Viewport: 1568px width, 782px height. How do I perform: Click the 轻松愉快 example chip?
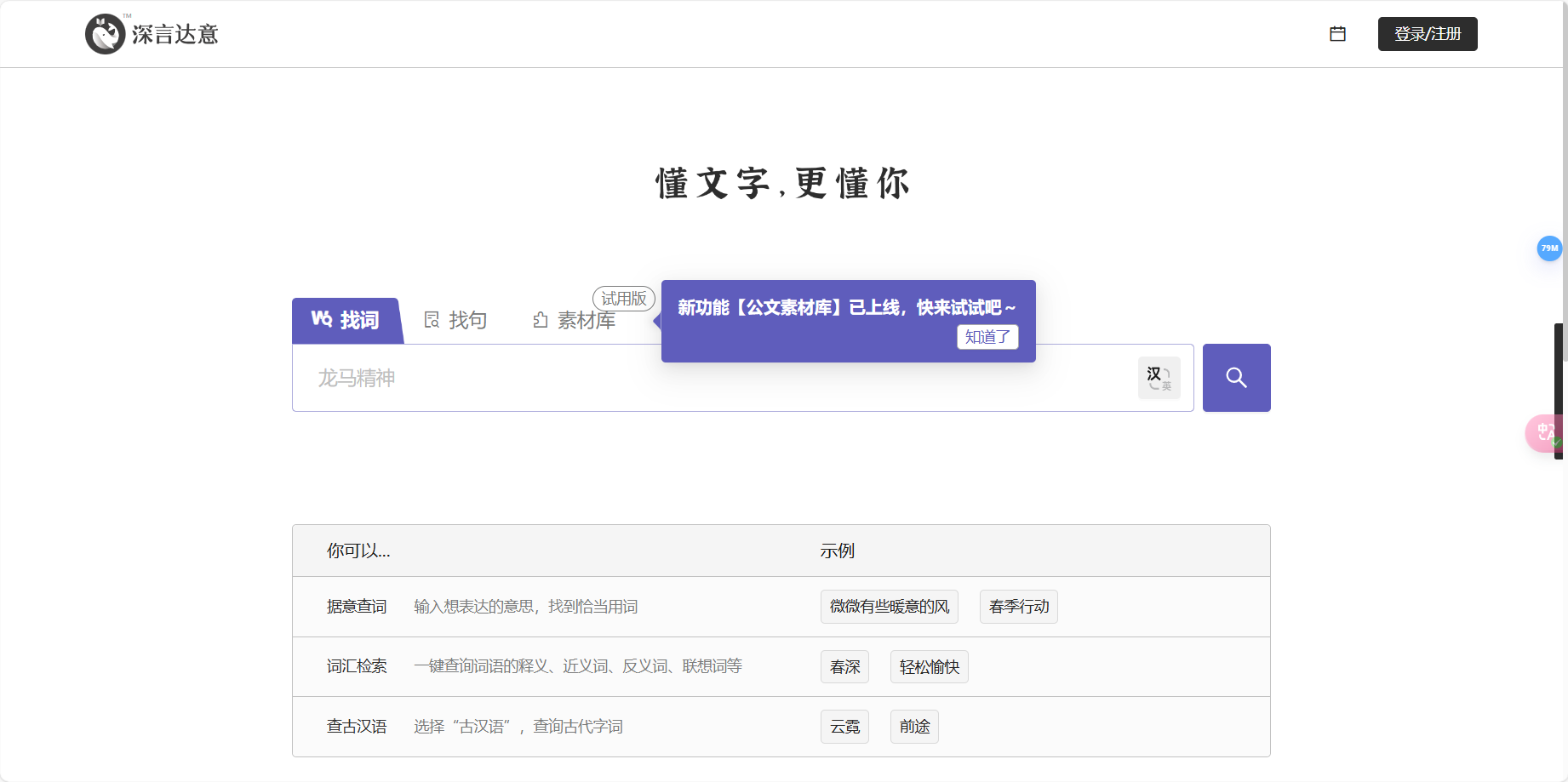(x=929, y=666)
